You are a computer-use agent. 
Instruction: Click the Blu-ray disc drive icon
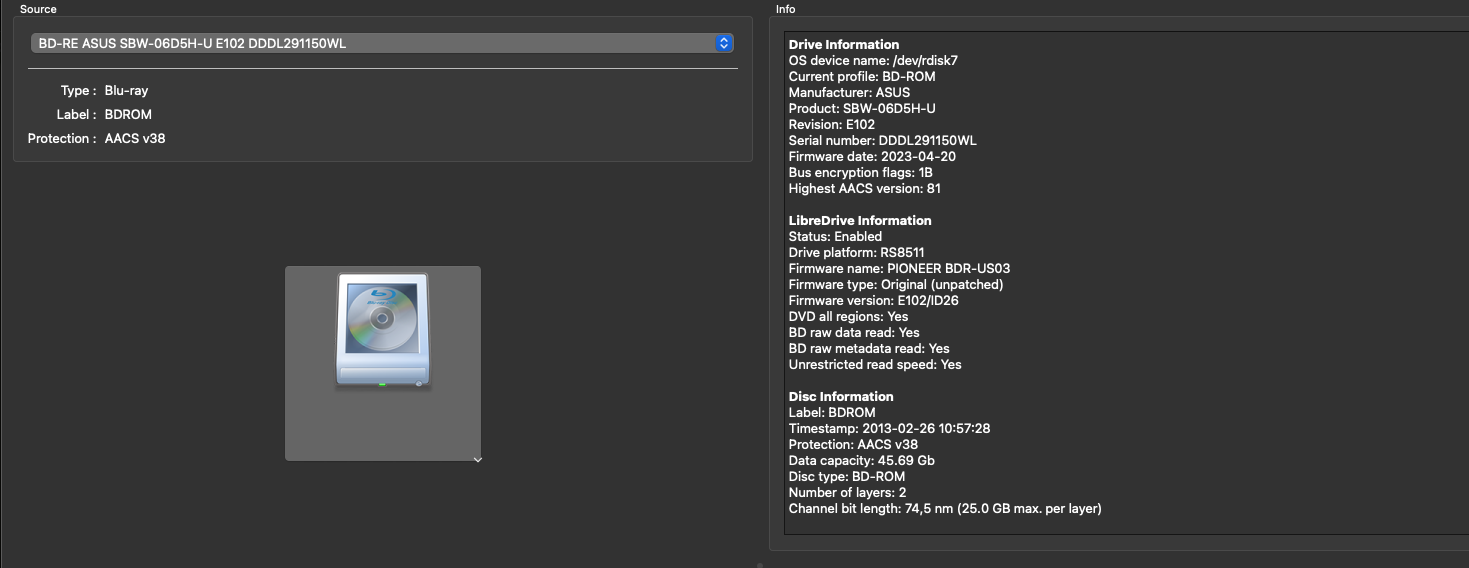[x=382, y=331]
